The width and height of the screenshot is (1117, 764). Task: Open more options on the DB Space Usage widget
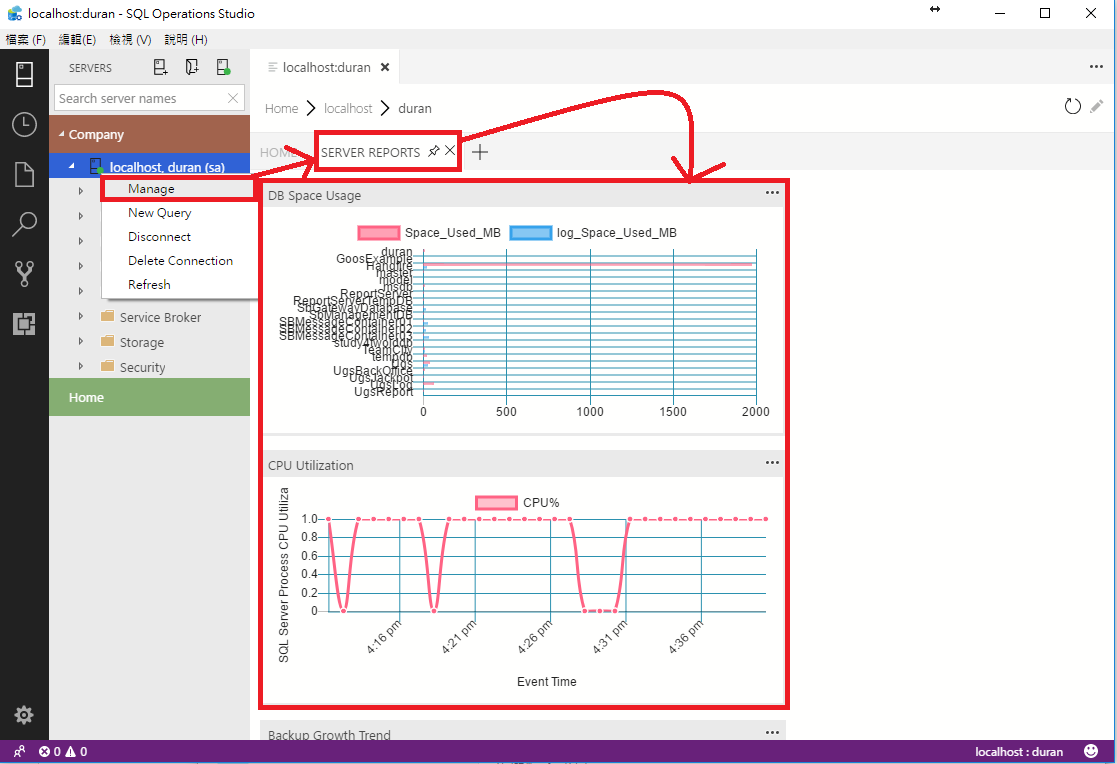coord(771,194)
